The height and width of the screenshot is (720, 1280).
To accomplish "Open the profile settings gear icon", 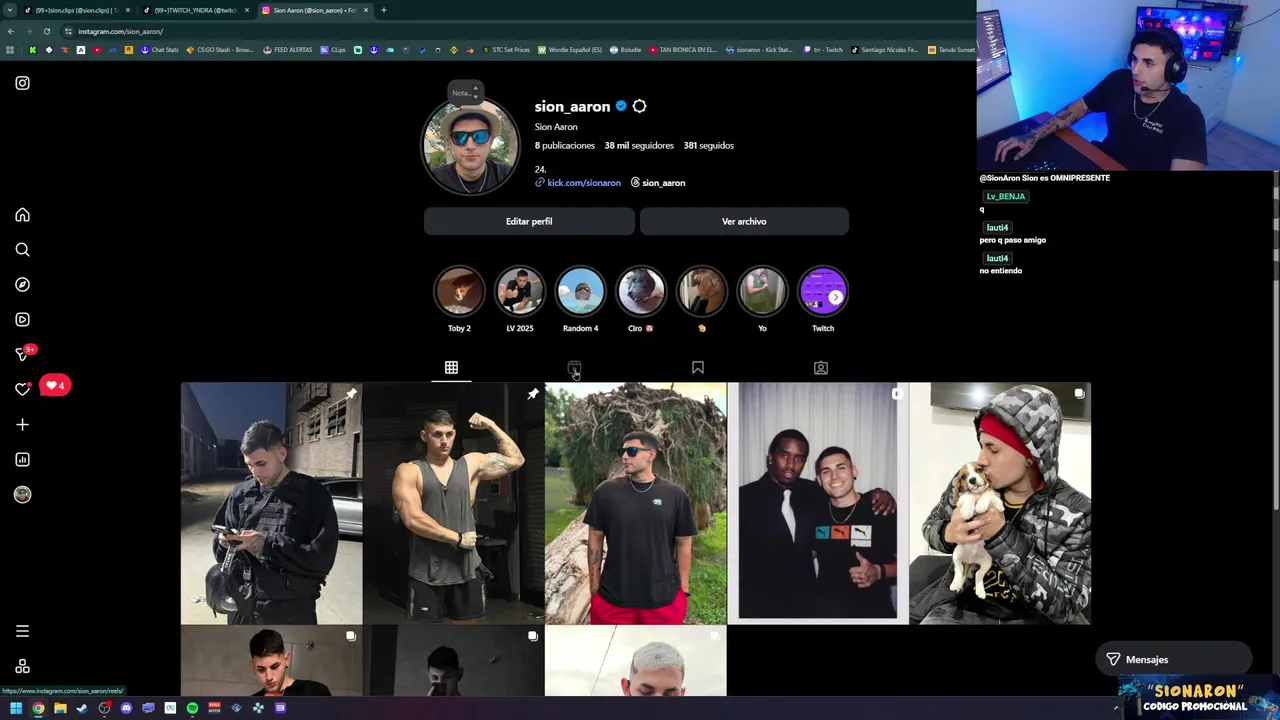I will [x=640, y=106].
